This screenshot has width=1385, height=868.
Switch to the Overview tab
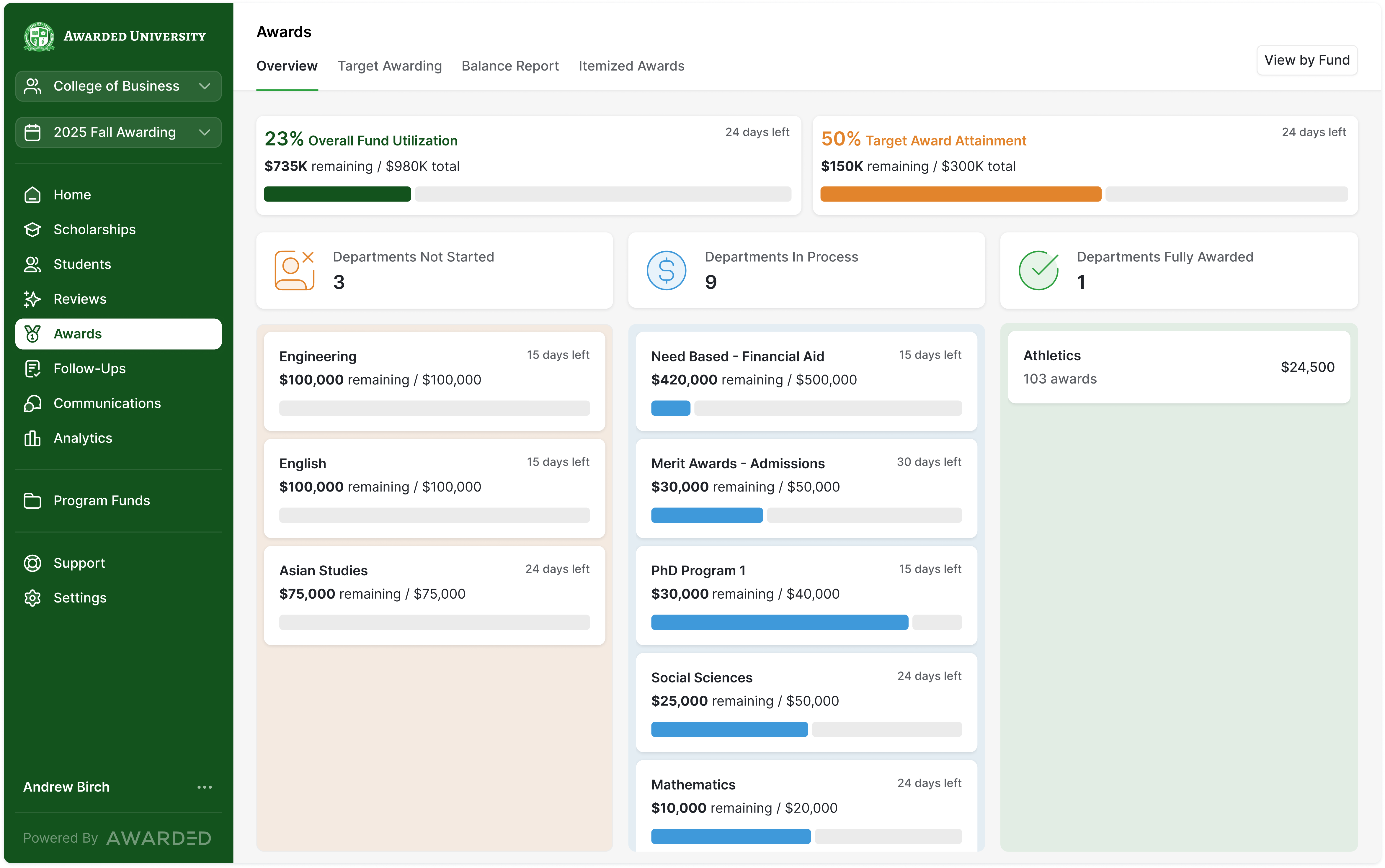click(x=287, y=66)
